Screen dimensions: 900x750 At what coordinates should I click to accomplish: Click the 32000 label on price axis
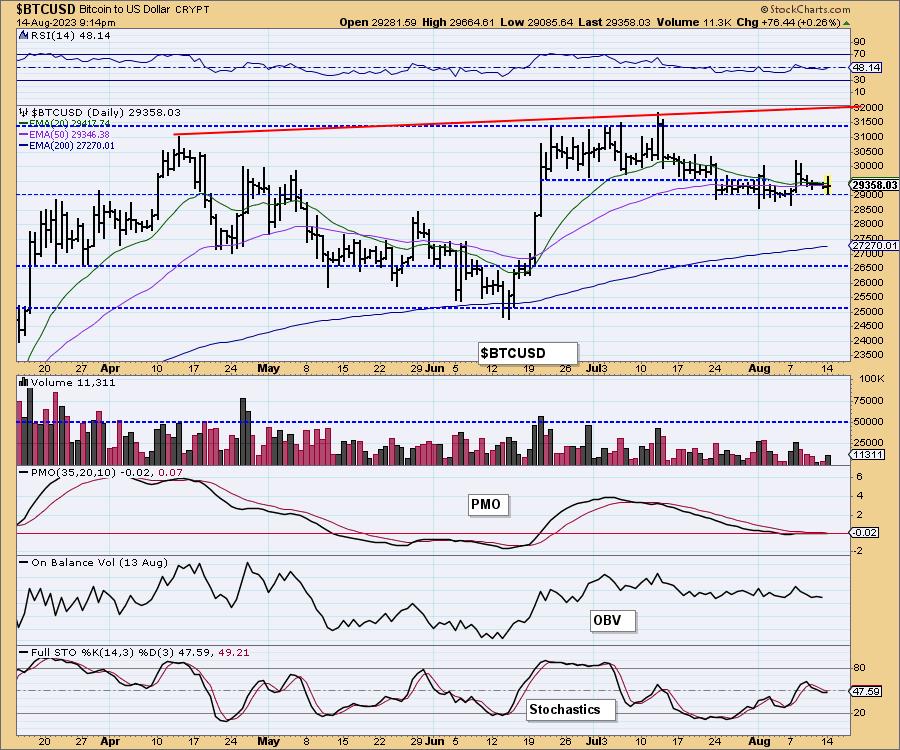(x=868, y=107)
